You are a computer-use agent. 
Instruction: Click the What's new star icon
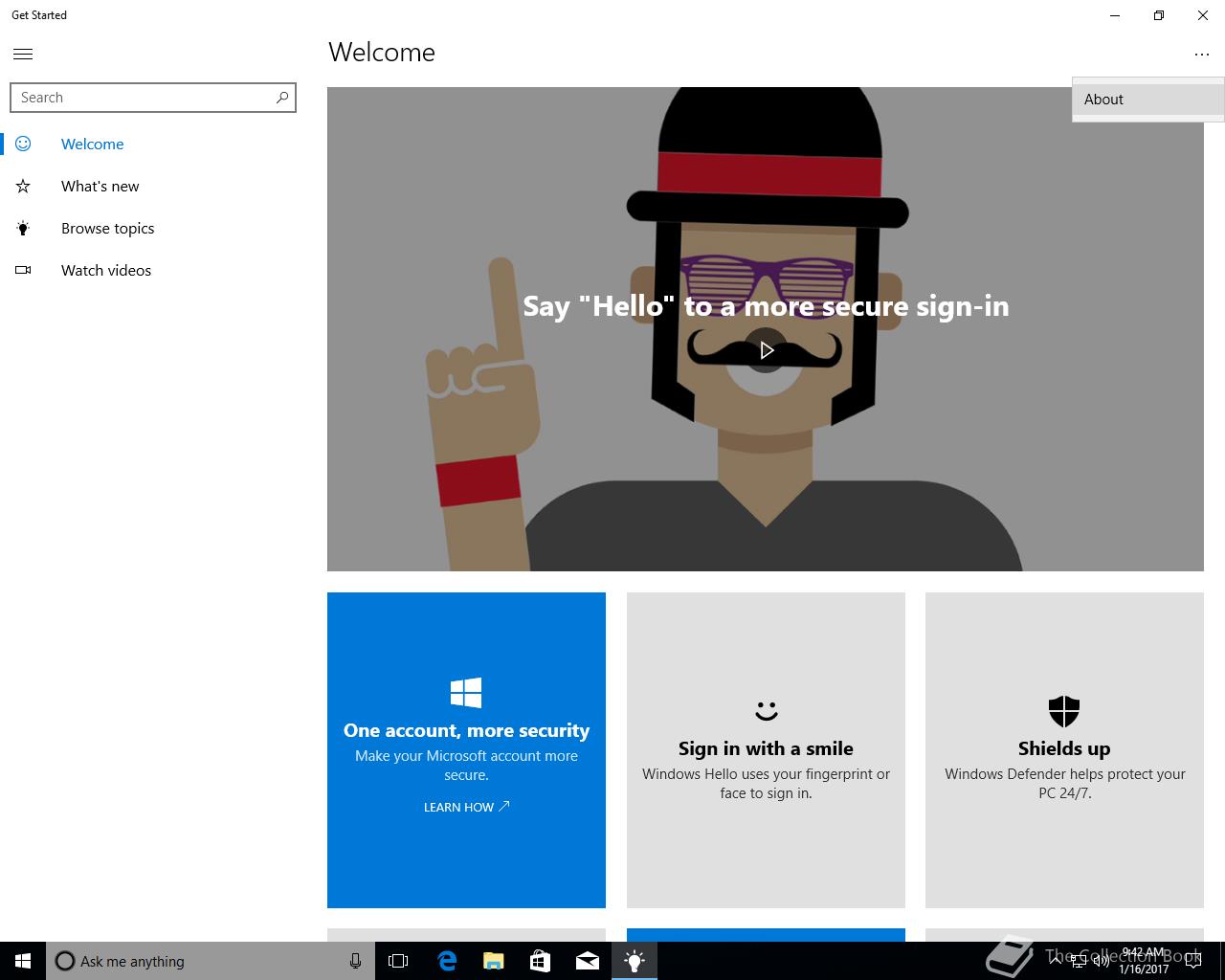click(23, 186)
